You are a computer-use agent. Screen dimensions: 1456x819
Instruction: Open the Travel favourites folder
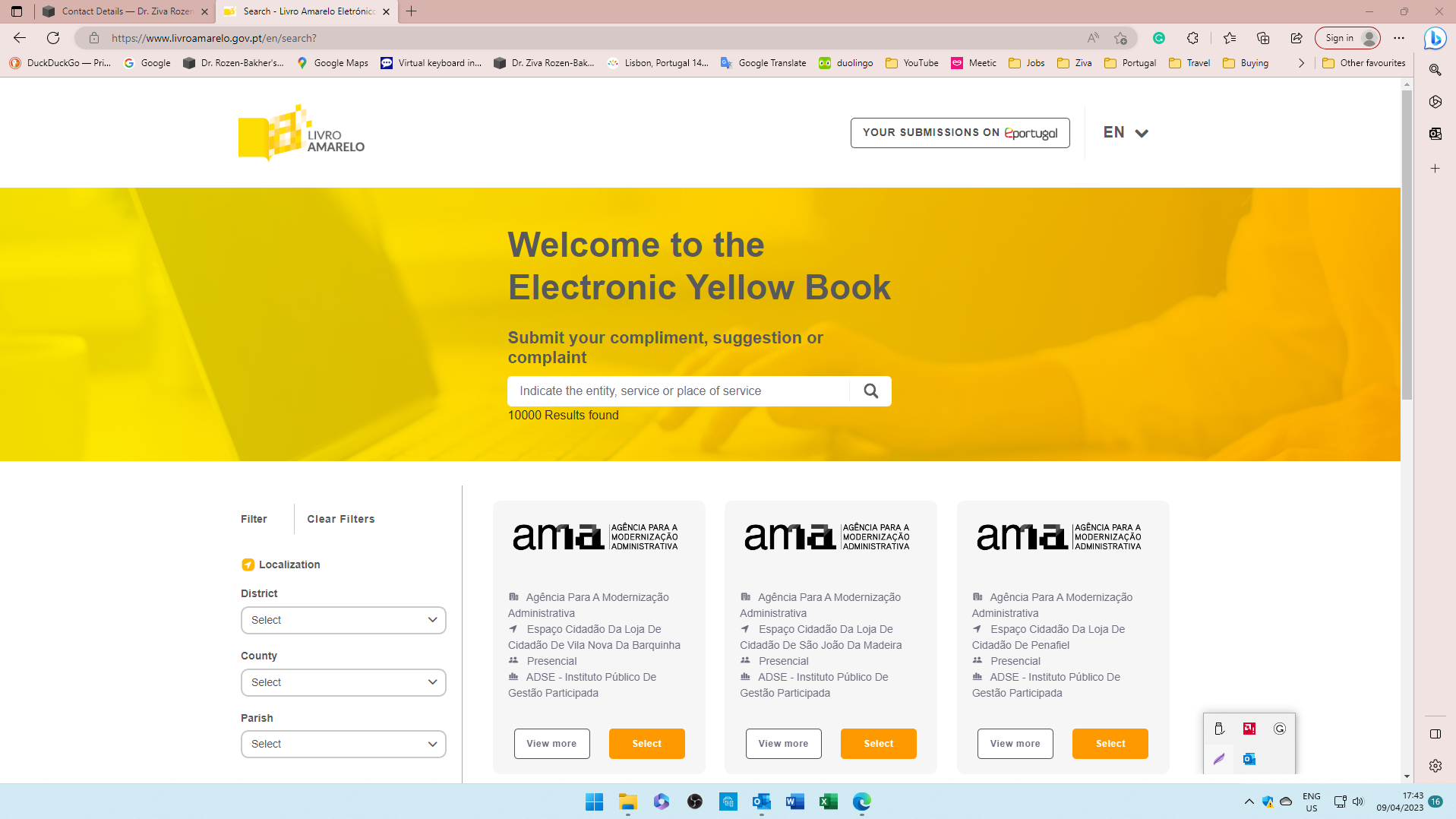1189,63
